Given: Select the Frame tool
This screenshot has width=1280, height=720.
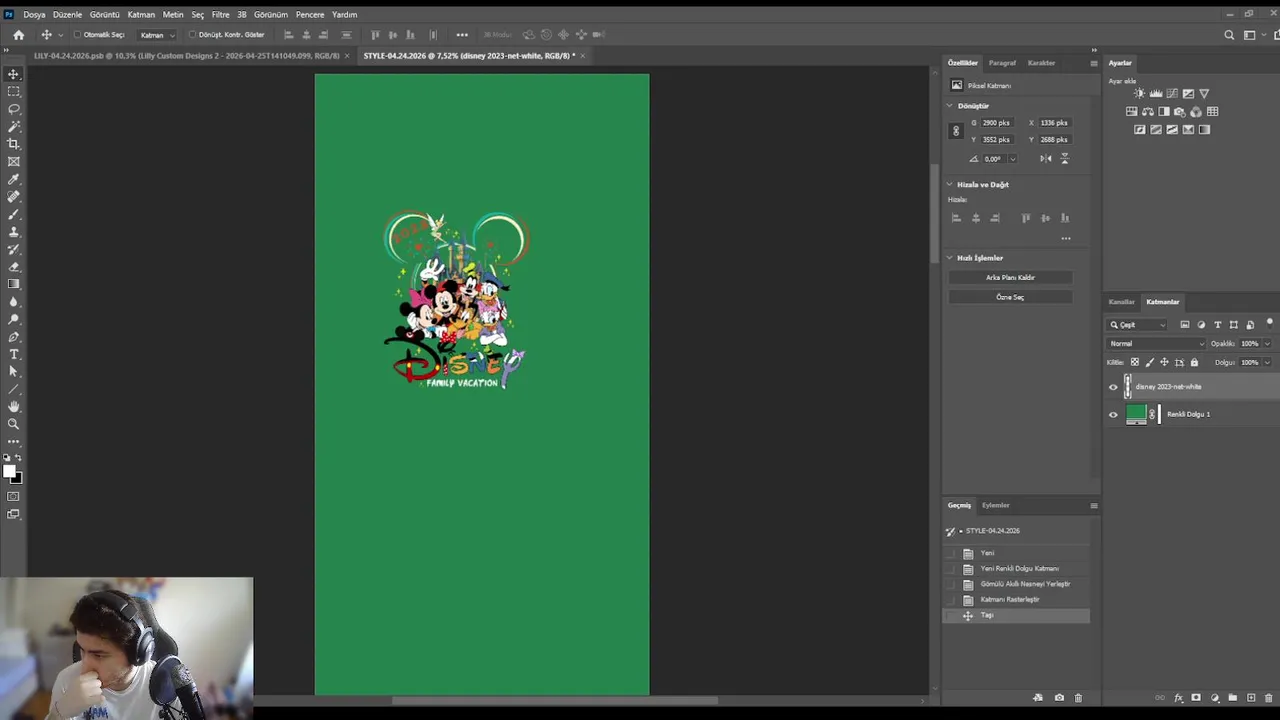Looking at the screenshot, I should click(x=14, y=161).
